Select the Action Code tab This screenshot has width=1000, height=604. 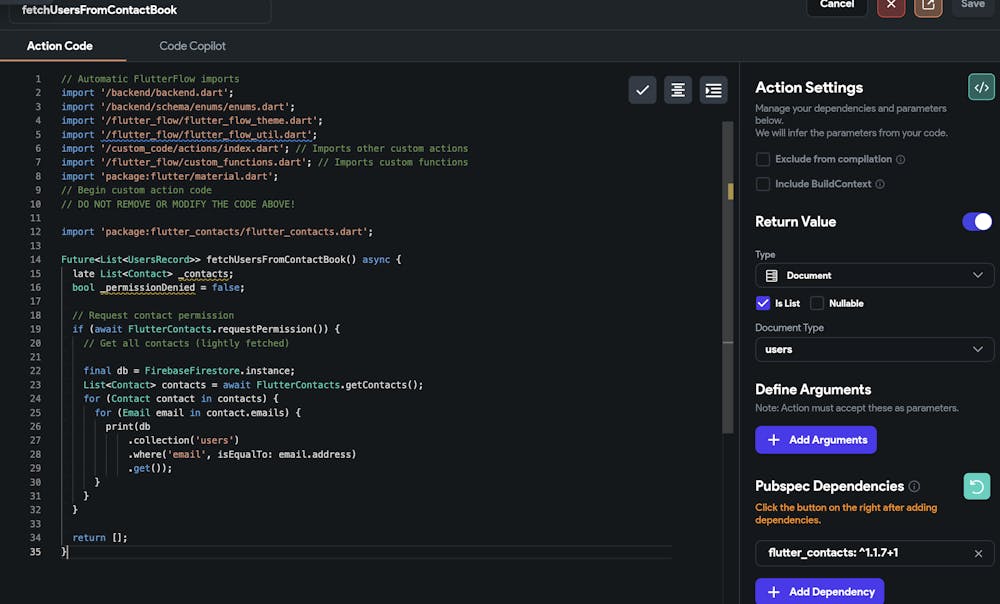[x=60, y=46]
